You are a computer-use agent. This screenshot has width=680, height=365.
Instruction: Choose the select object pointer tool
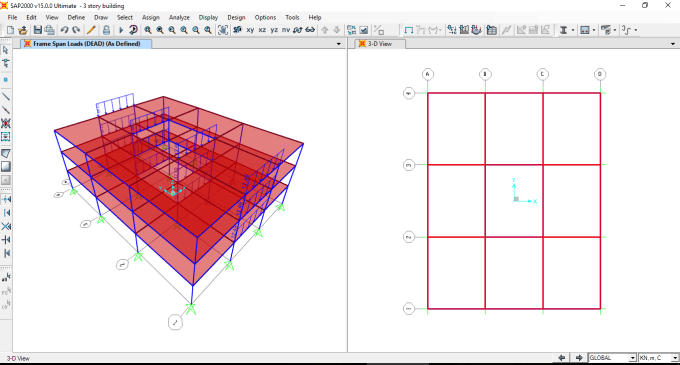6,50
